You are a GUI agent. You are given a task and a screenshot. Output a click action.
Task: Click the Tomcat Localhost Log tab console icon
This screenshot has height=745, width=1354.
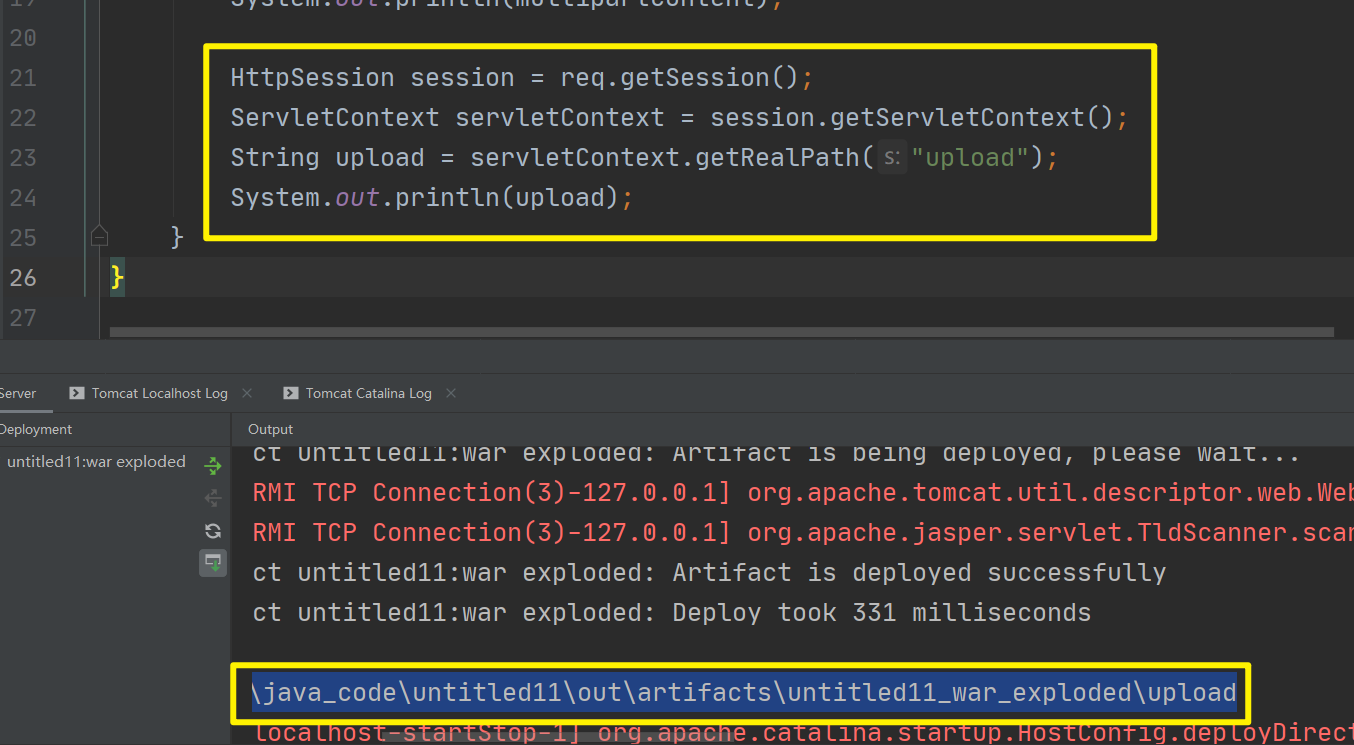click(76, 393)
